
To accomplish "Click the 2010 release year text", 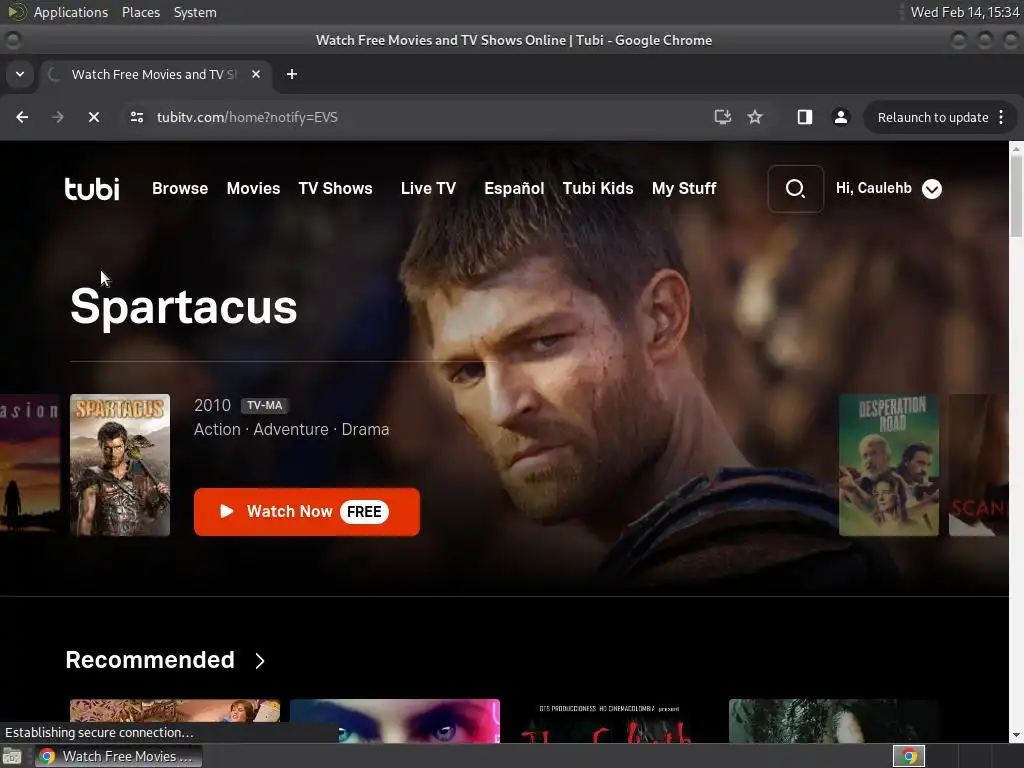I will (x=212, y=406).
